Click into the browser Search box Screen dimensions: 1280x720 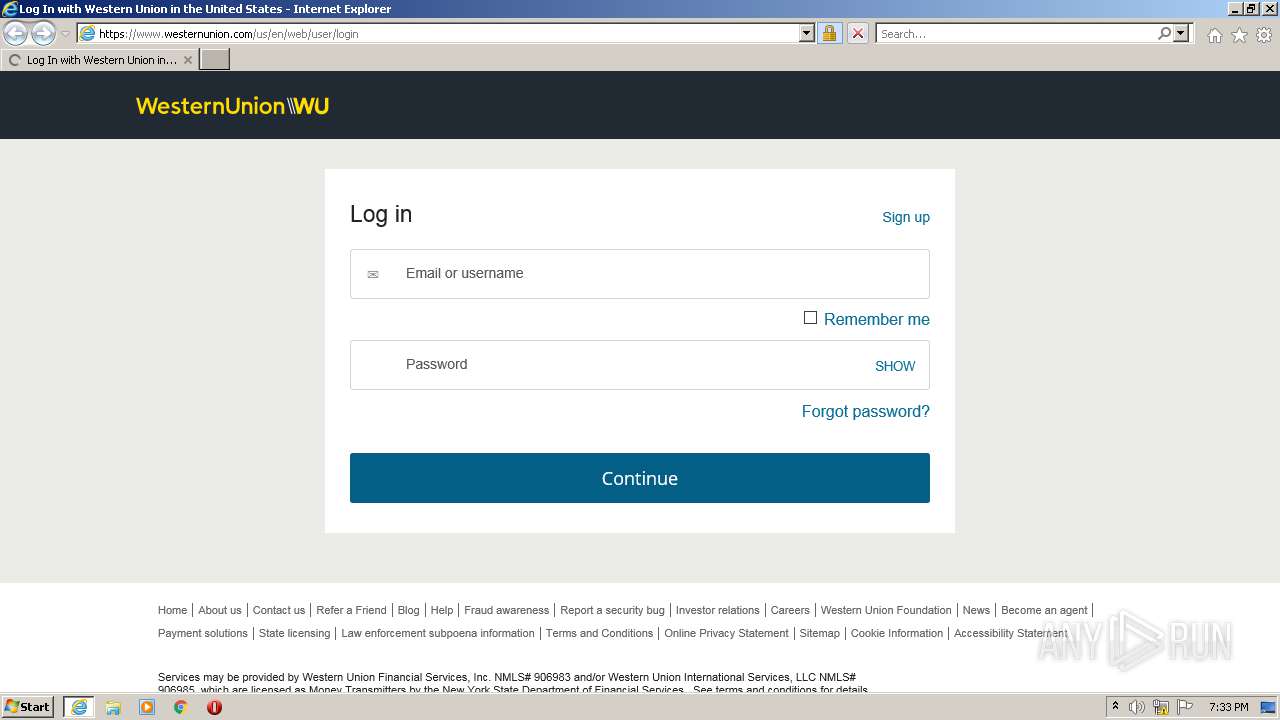coord(1016,33)
